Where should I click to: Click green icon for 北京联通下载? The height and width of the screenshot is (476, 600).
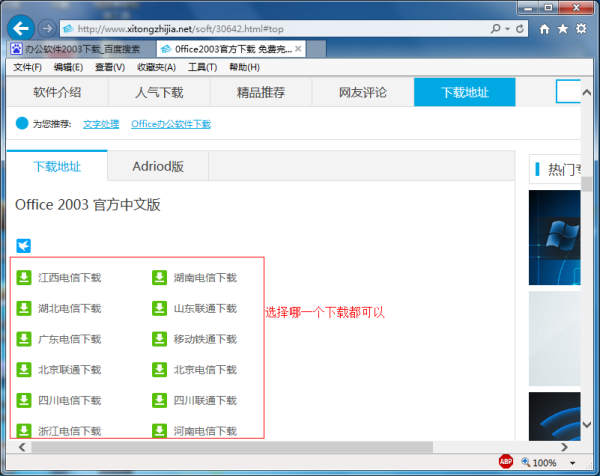[24, 369]
